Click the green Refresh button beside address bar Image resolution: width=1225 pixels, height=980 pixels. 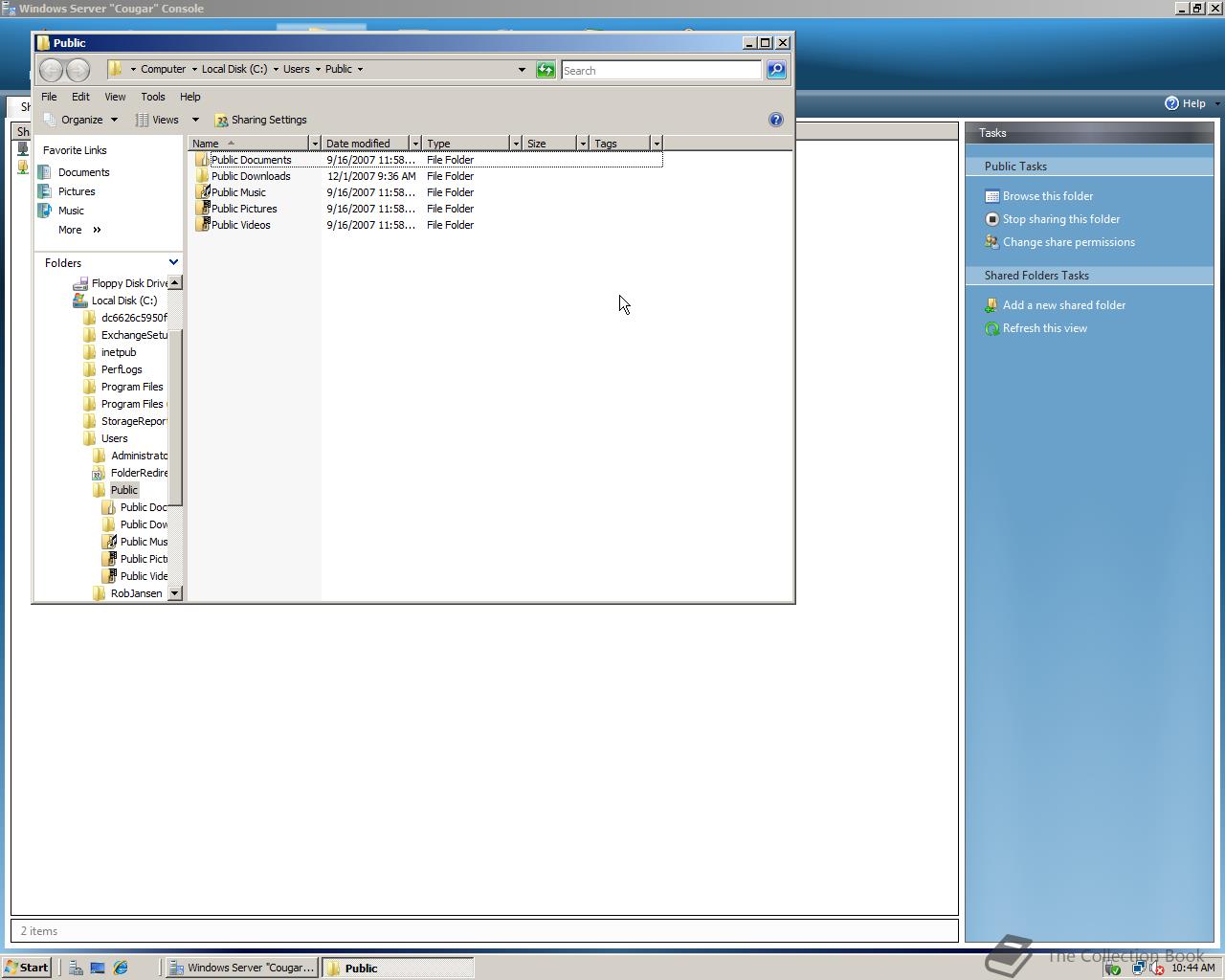pyautogui.click(x=546, y=70)
